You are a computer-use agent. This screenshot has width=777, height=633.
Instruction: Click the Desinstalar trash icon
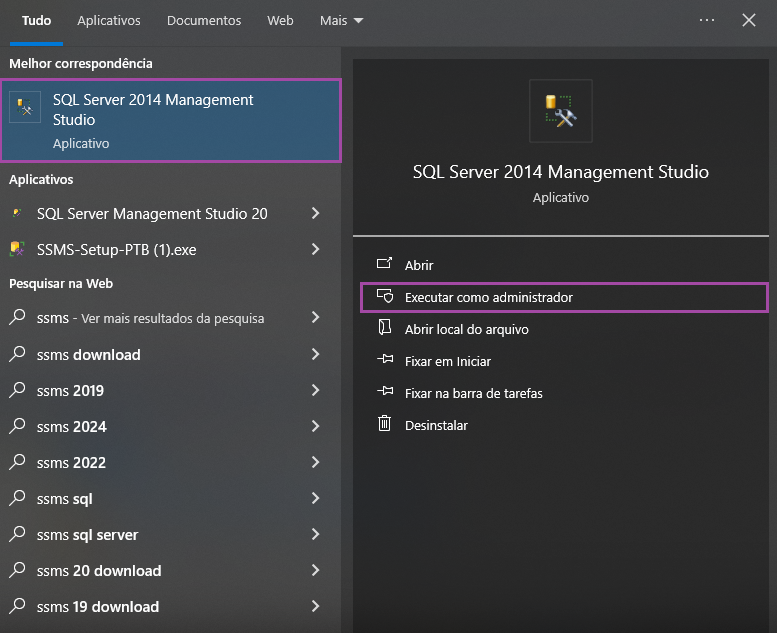coord(385,424)
